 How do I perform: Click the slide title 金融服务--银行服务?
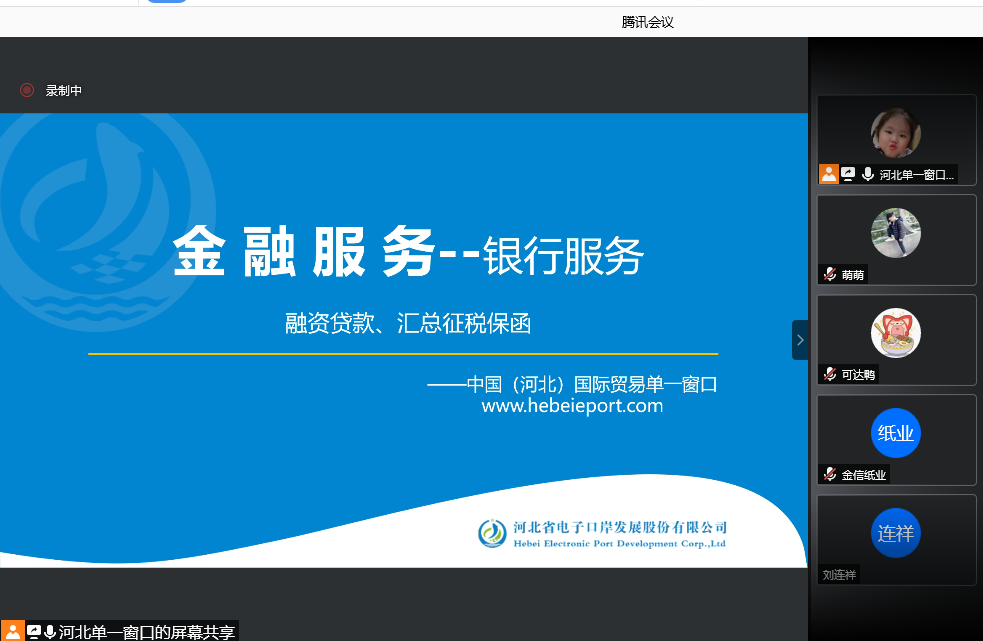(408, 252)
